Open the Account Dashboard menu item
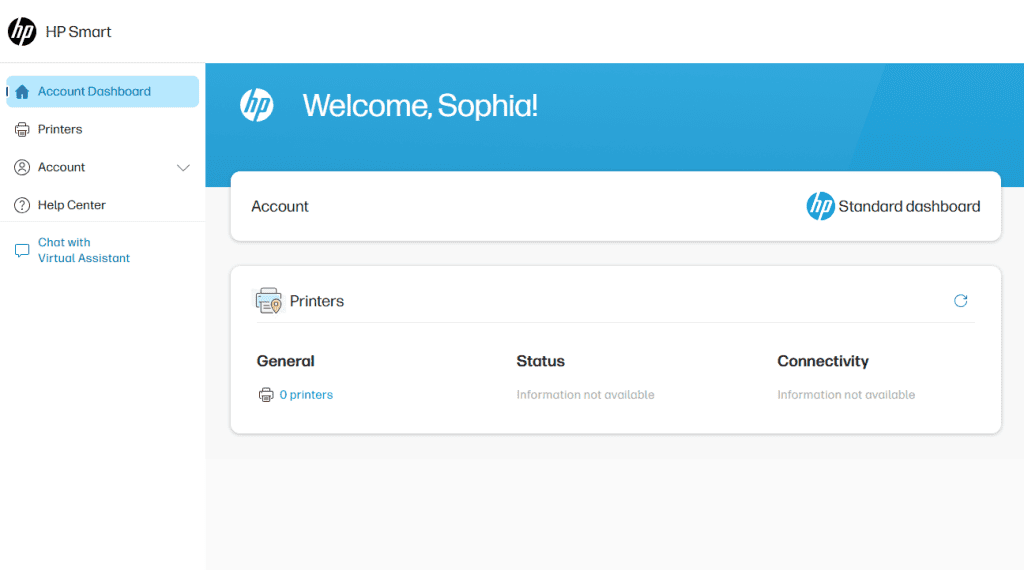This screenshot has width=1024, height=570. click(x=103, y=91)
